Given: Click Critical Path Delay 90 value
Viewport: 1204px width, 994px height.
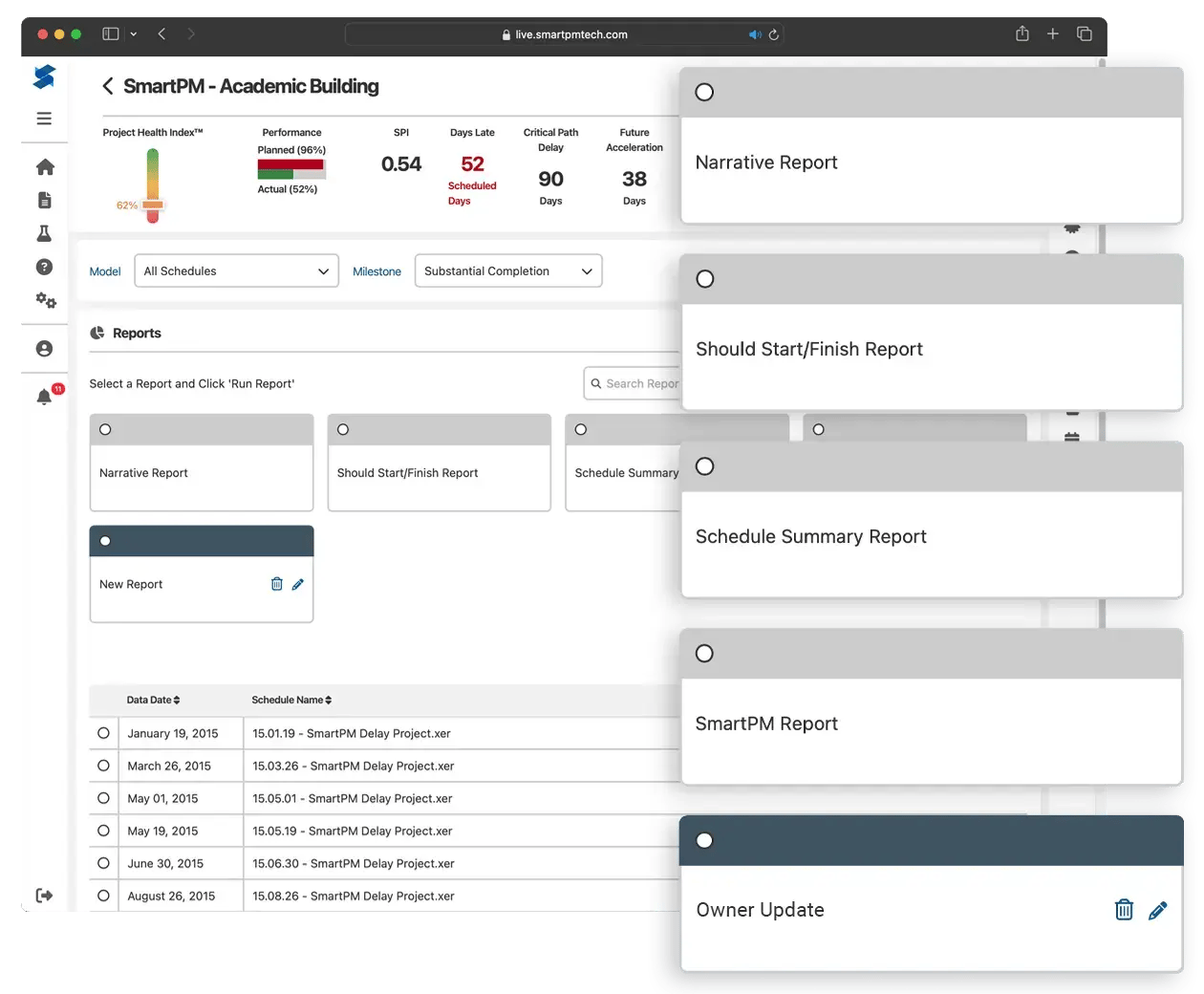Looking at the screenshot, I should click(x=550, y=179).
